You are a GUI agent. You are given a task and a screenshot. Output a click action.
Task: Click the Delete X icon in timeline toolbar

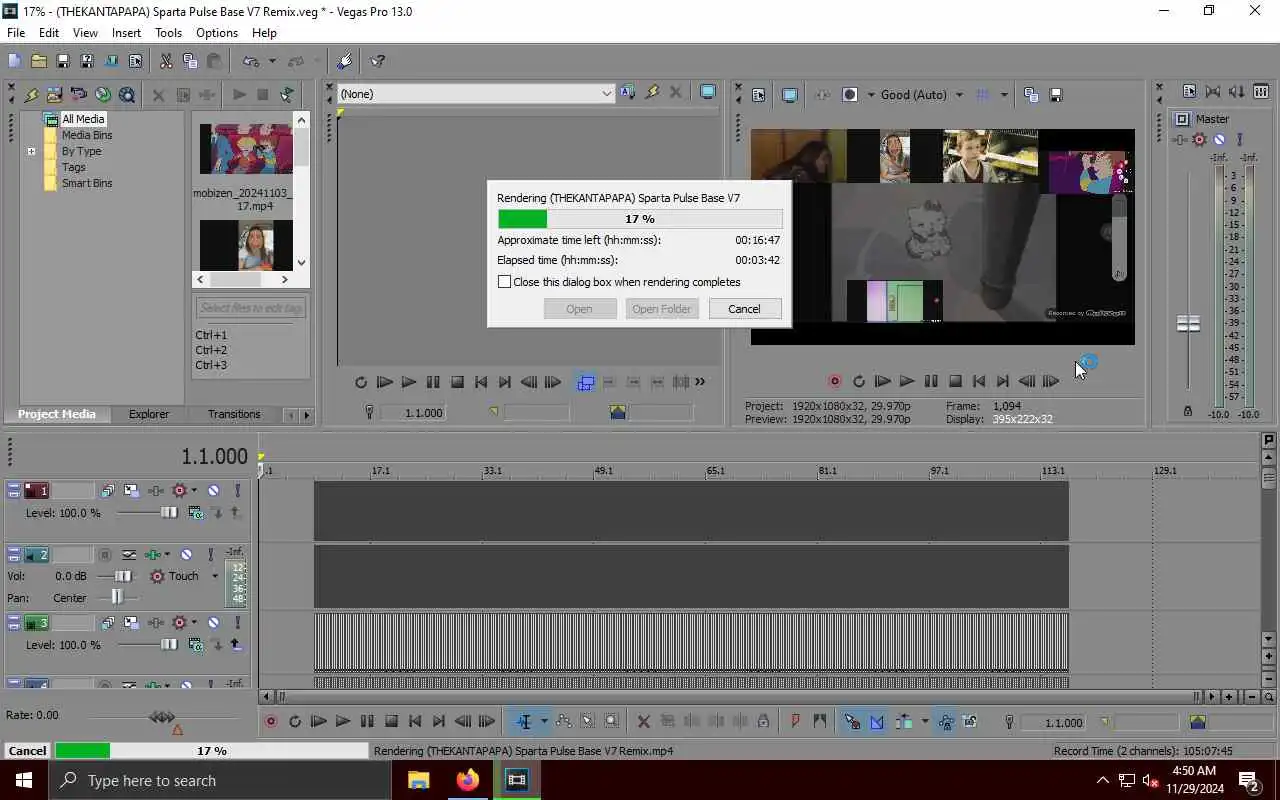[643, 721]
